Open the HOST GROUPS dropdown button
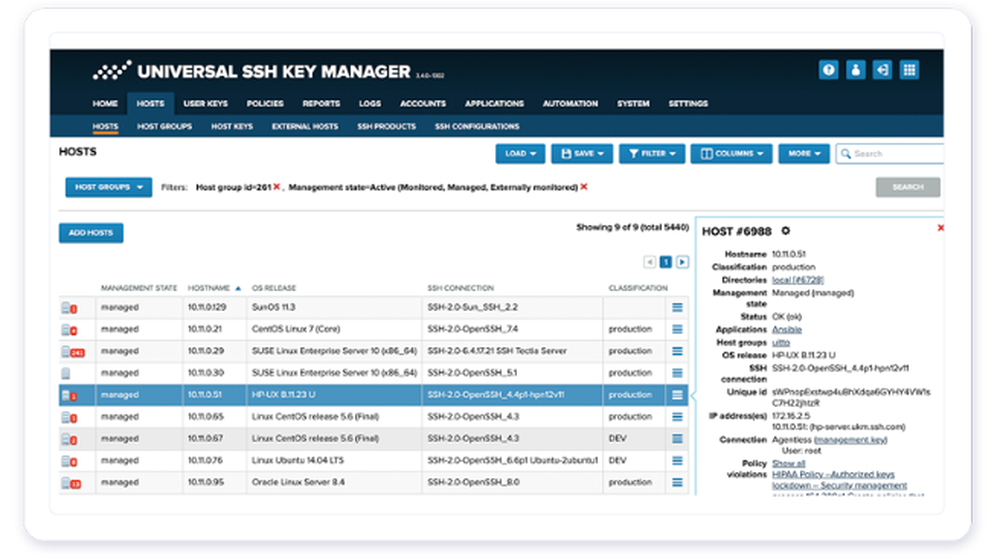 click(108, 187)
